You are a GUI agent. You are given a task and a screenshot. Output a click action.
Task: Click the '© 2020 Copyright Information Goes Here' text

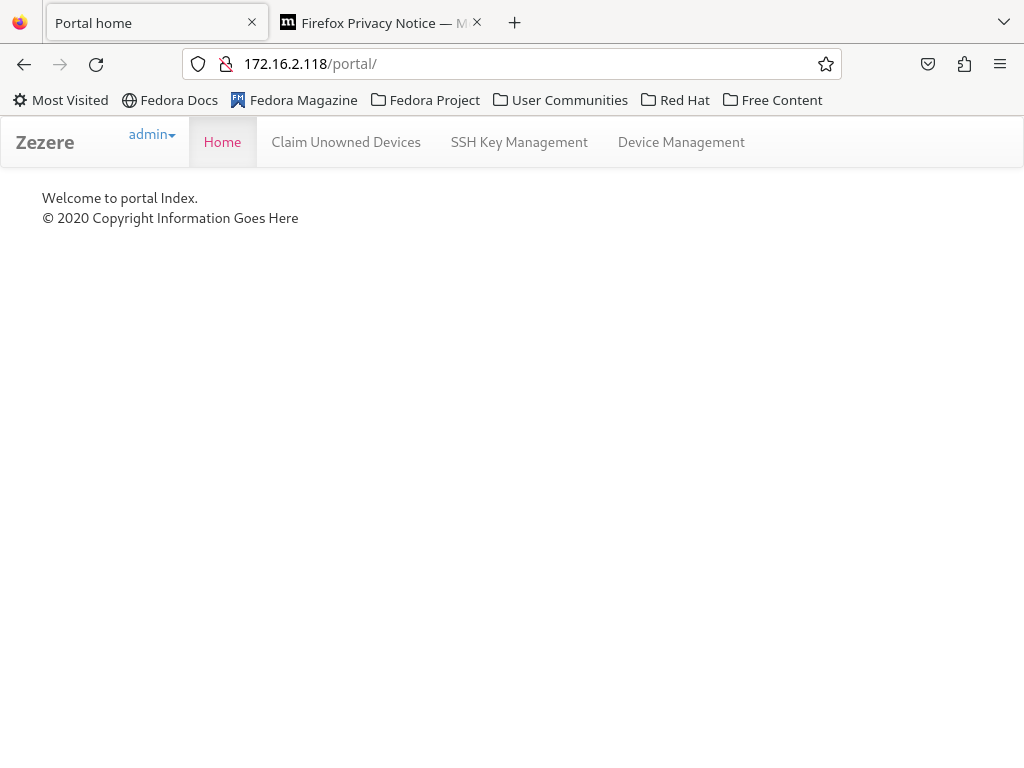pyautogui.click(x=170, y=218)
